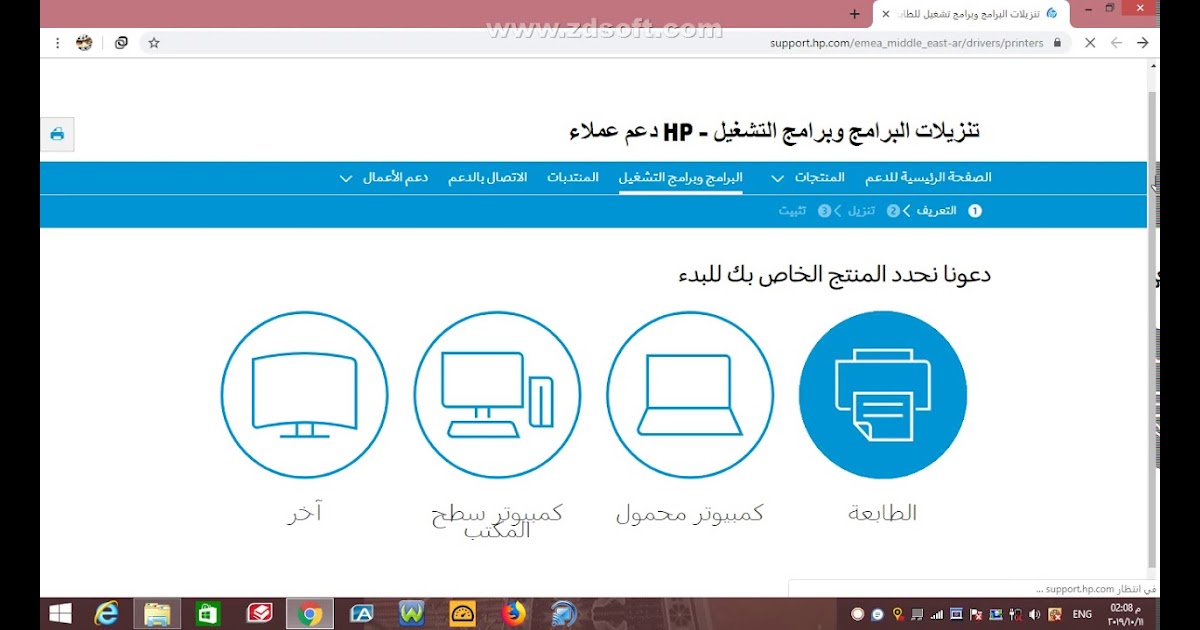The height and width of the screenshot is (630, 1200).
Task: Click heading دعونا نحدد المنتج الخاص بك للبدء
Action: (834, 273)
